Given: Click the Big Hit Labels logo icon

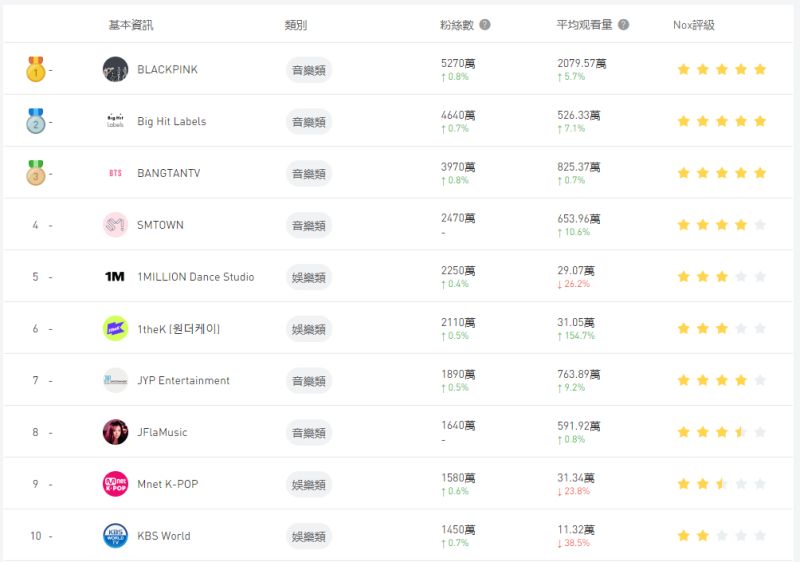Looking at the screenshot, I should pyautogui.click(x=115, y=121).
